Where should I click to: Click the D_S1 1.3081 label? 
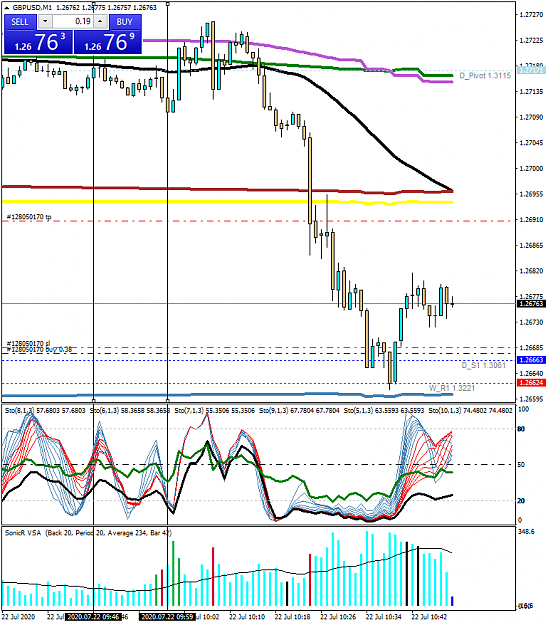coord(483,365)
